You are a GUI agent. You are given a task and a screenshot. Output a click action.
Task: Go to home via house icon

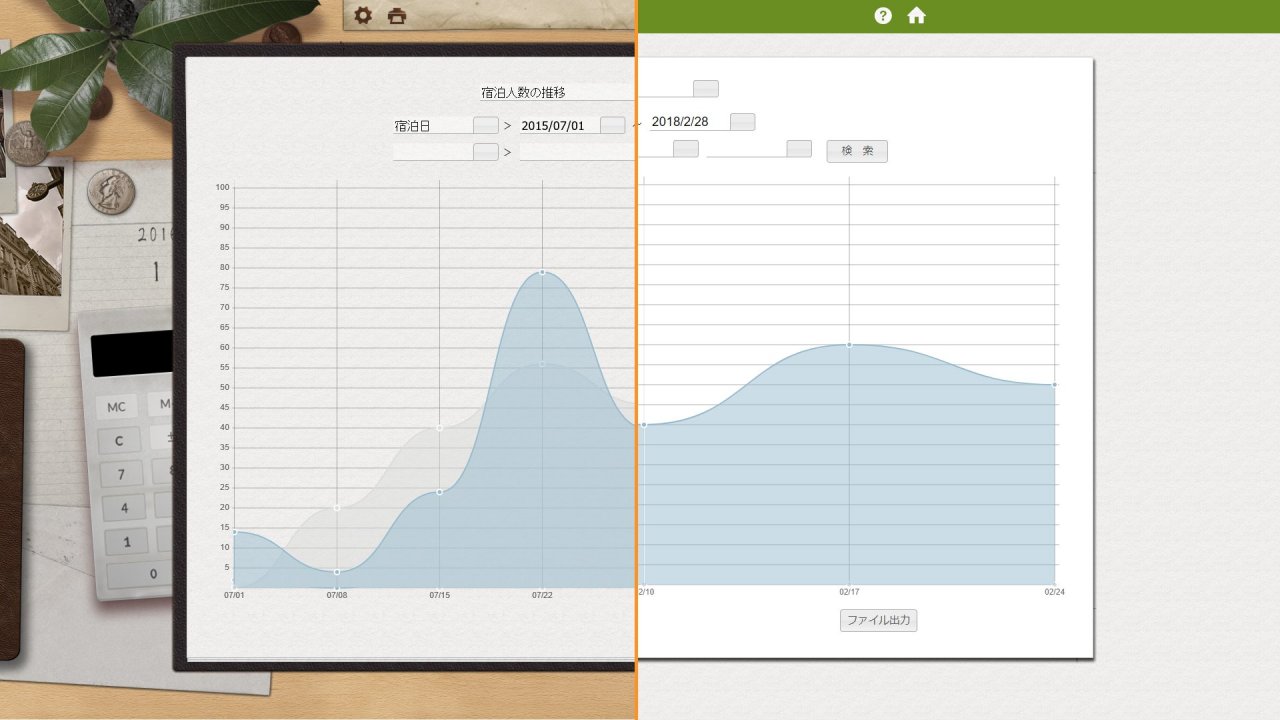pos(916,16)
